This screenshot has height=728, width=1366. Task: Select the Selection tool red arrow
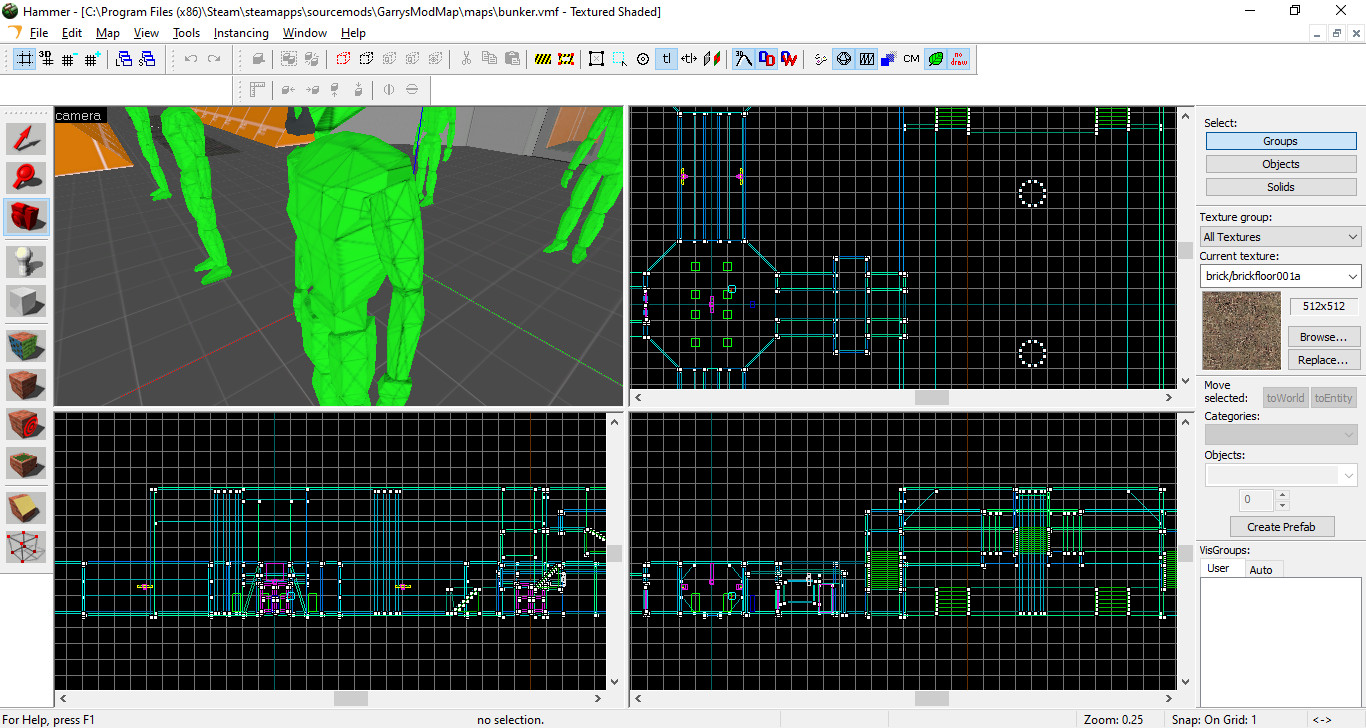[x=27, y=139]
